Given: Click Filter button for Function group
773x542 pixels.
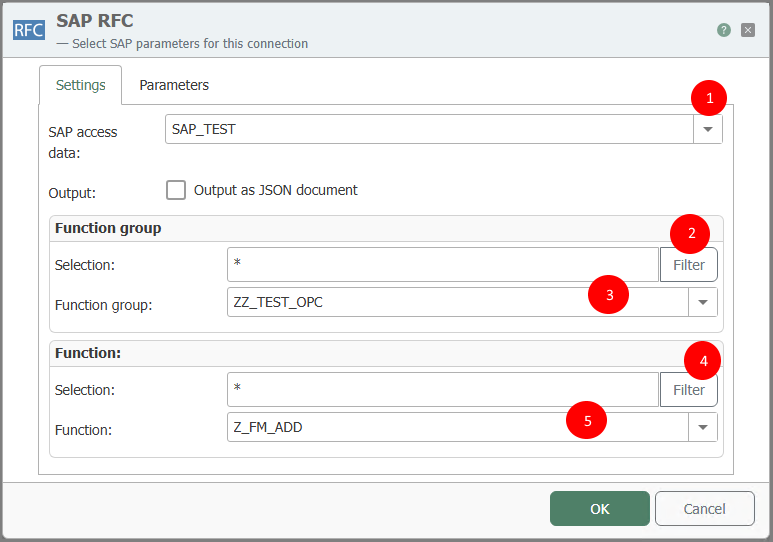Looking at the screenshot, I should click(x=688, y=265).
